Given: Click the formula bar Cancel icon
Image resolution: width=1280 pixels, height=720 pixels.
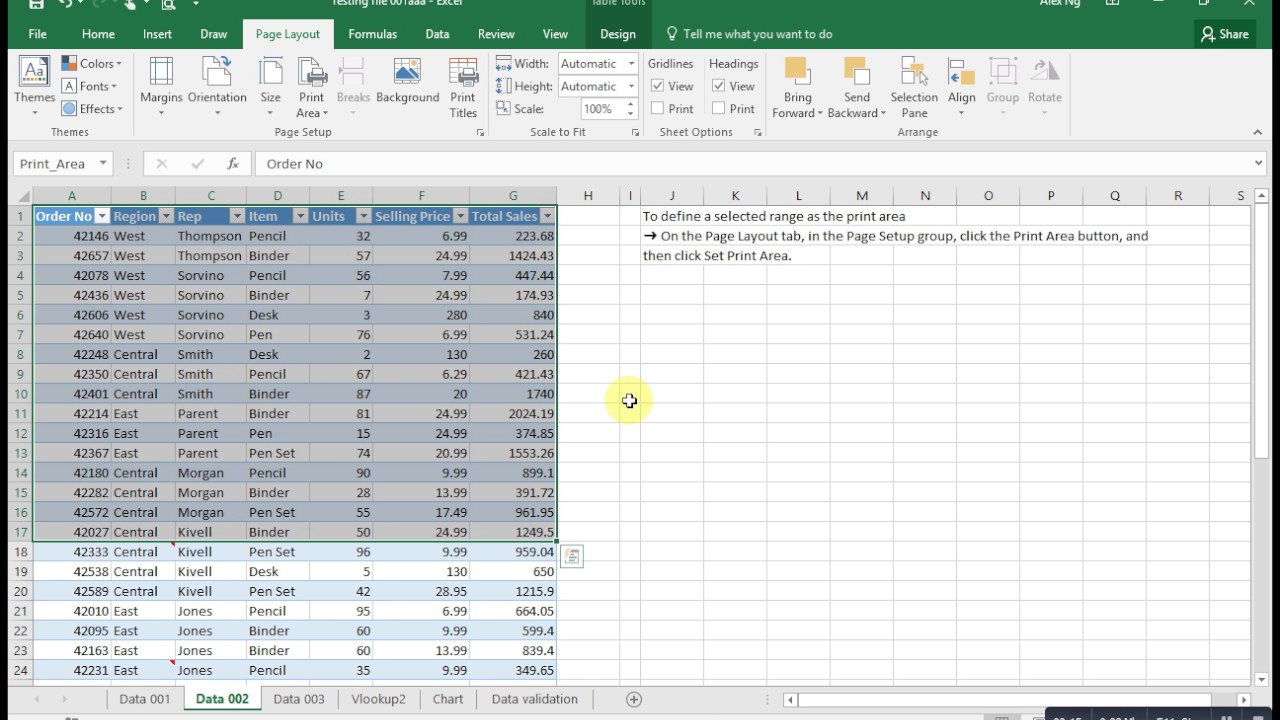Looking at the screenshot, I should (161, 164).
